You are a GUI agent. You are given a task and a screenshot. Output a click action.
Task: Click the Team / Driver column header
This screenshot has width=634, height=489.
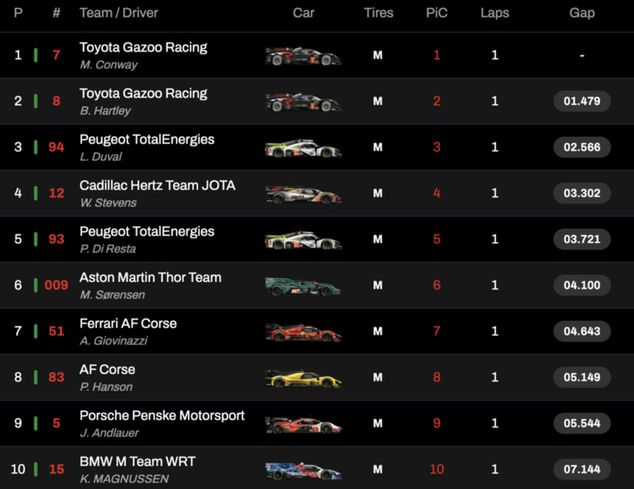tap(118, 13)
